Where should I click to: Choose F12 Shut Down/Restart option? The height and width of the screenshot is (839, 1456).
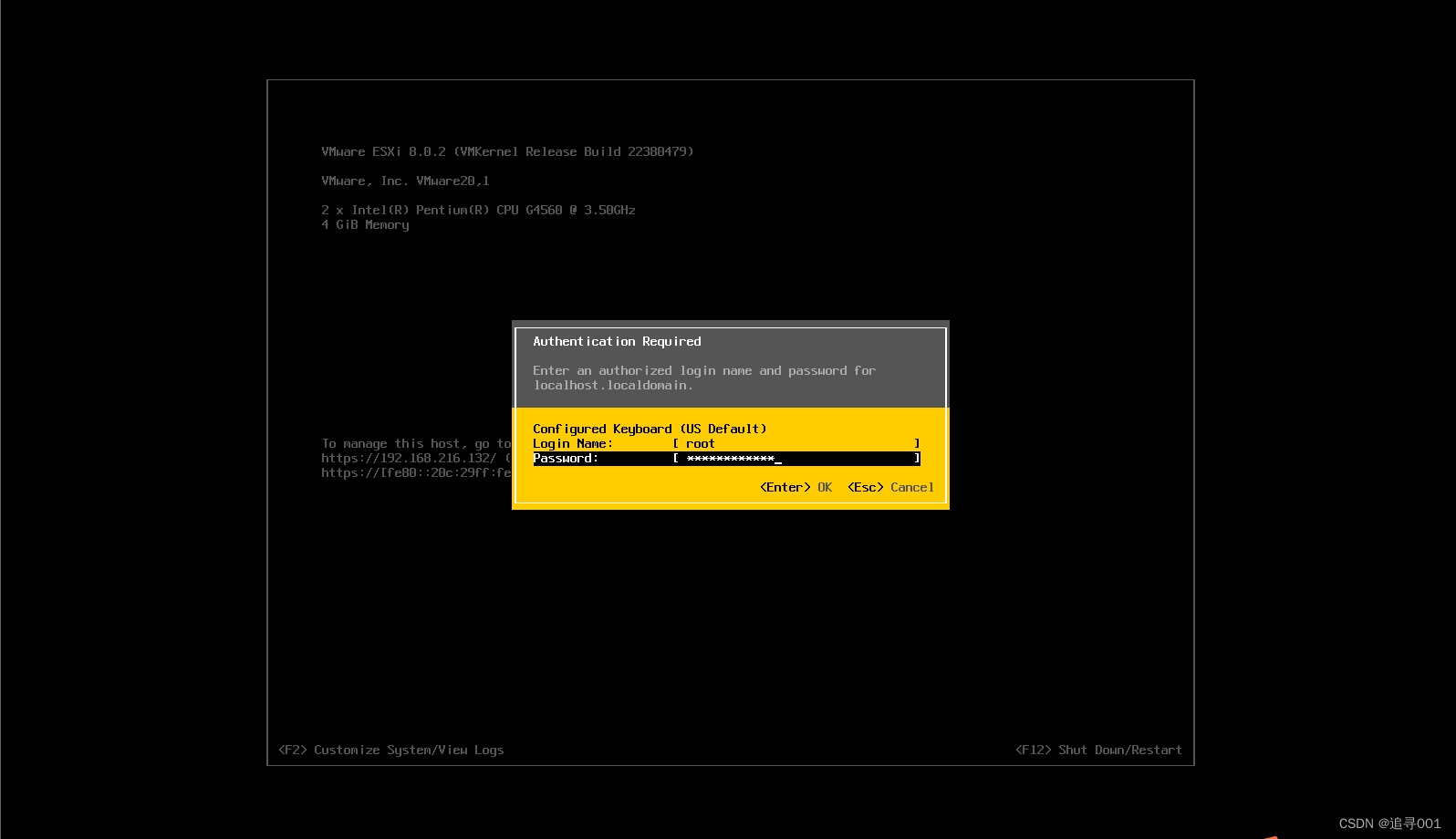click(x=1098, y=751)
